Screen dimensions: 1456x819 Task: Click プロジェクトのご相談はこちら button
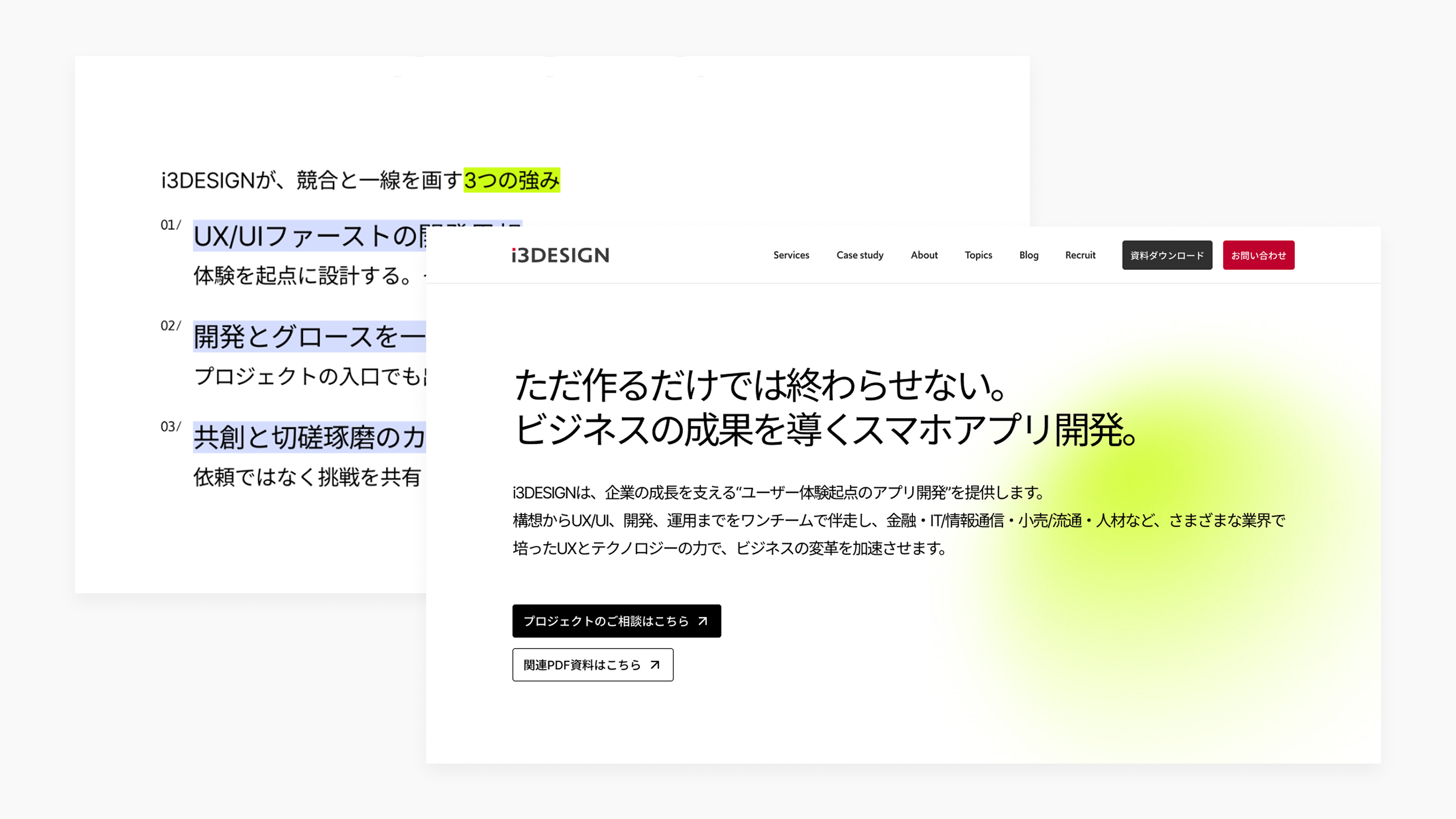click(616, 621)
